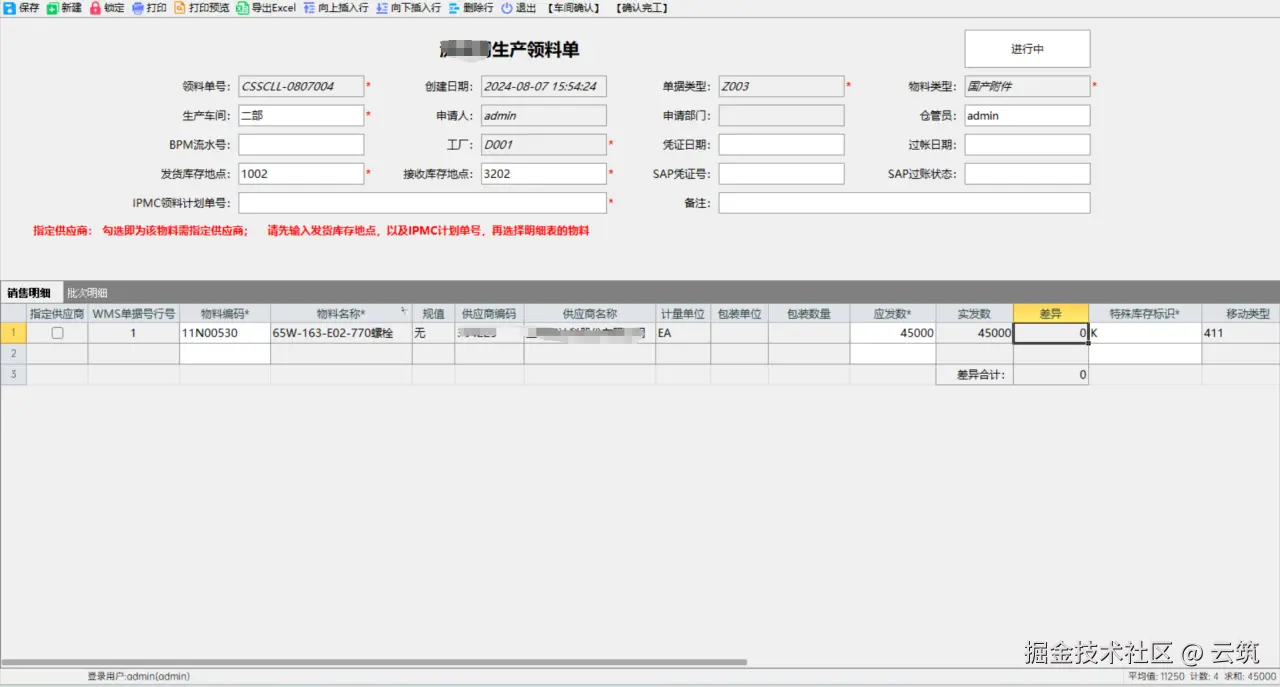The image size is (1280, 687).
Task: Click 平均值: 11250 in status bar
Action: 1157,676
